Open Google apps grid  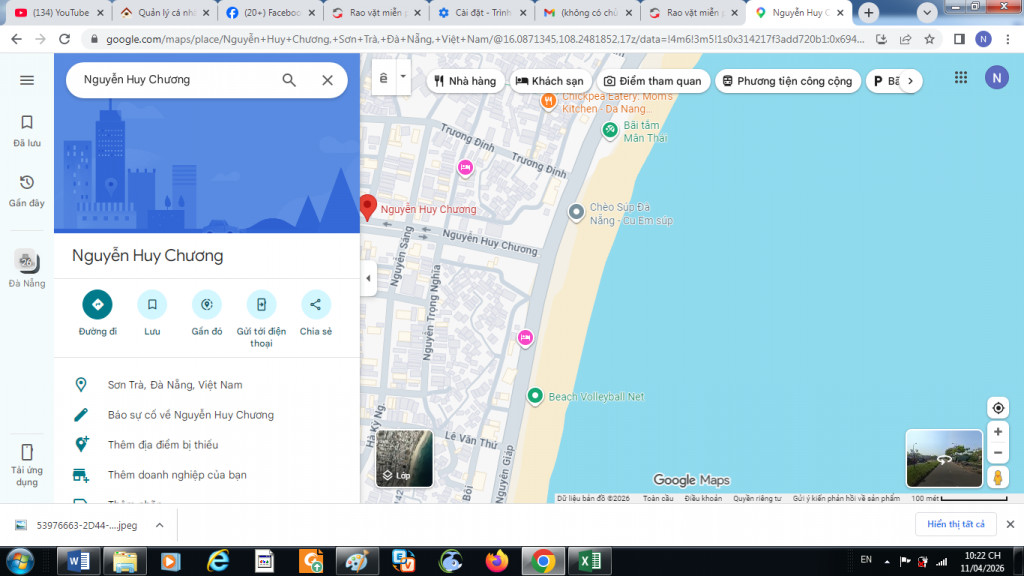coord(961,78)
